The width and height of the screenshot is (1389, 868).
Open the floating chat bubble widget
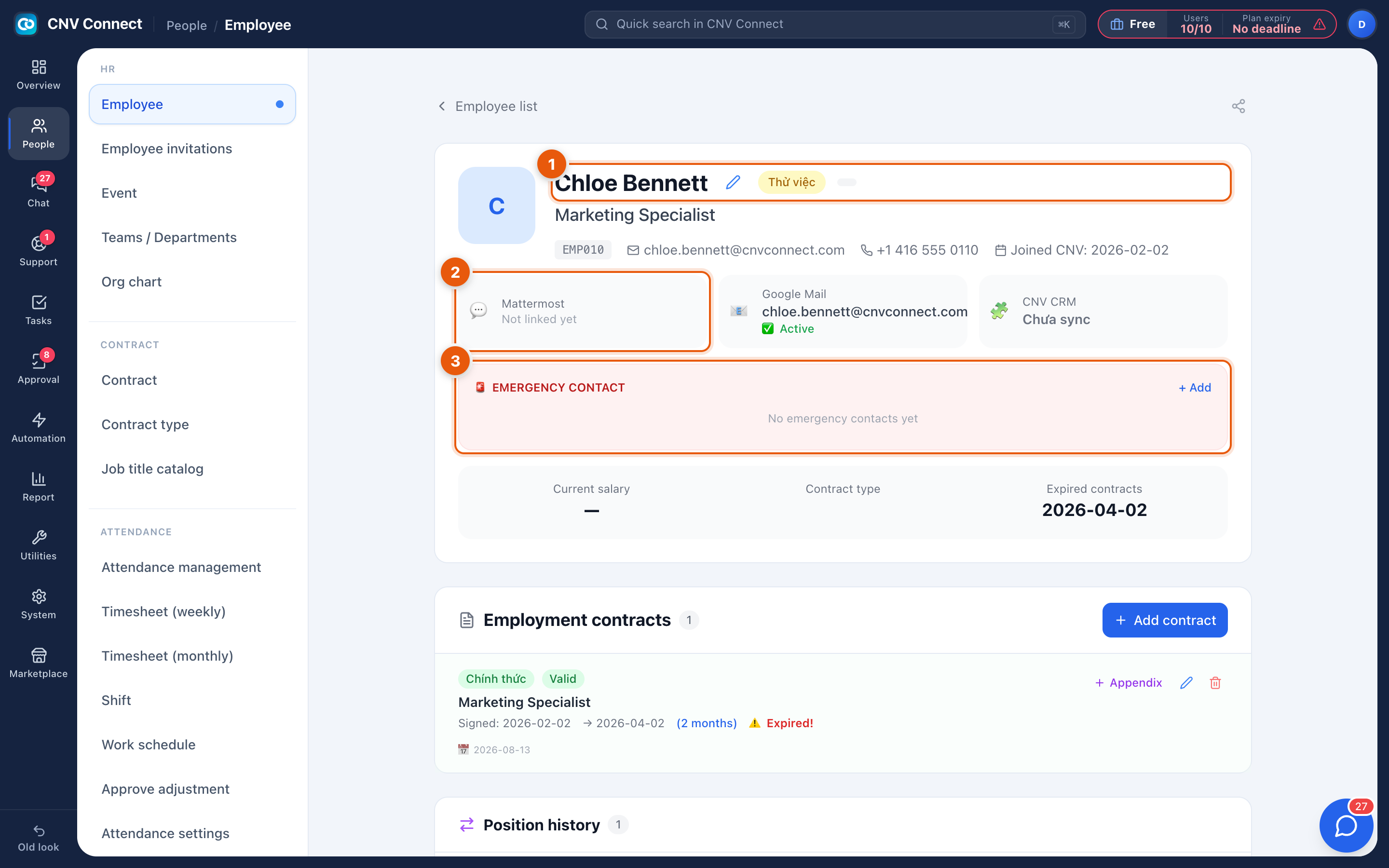[x=1346, y=826]
